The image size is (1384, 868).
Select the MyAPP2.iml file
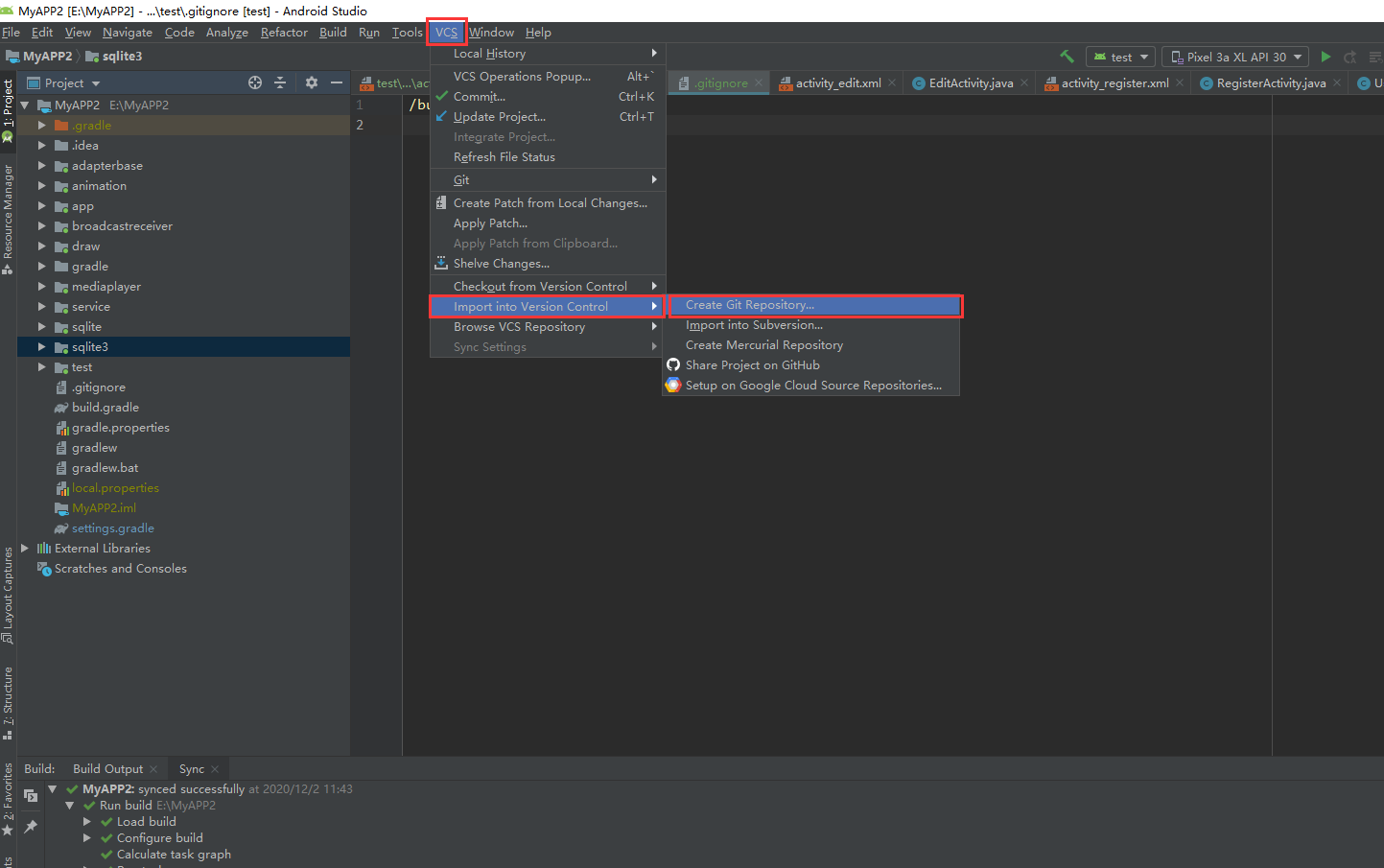point(104,507)
